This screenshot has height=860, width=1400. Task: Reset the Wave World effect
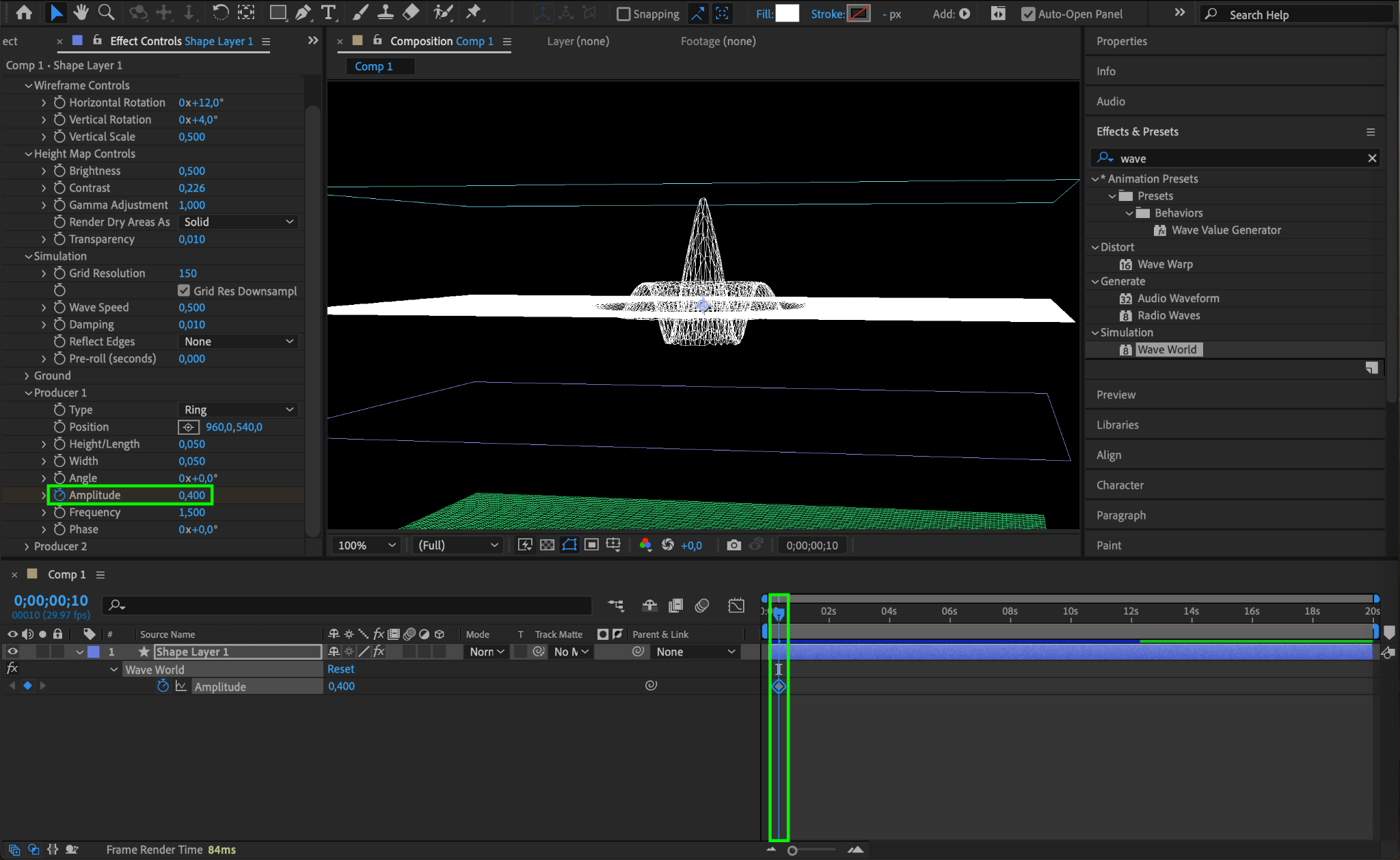tap(340, 669)
